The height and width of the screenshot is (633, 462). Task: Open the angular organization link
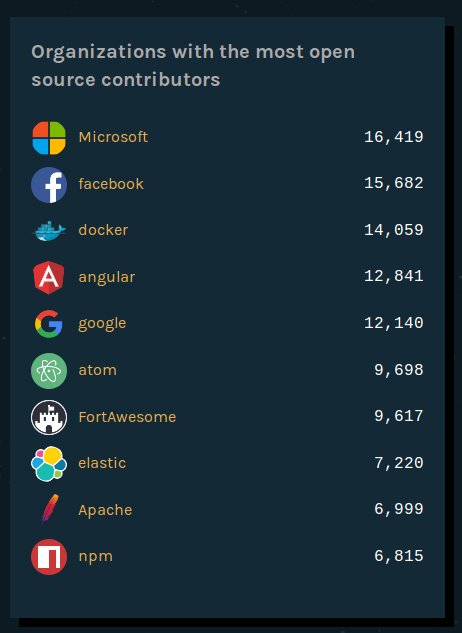[107, 278]
